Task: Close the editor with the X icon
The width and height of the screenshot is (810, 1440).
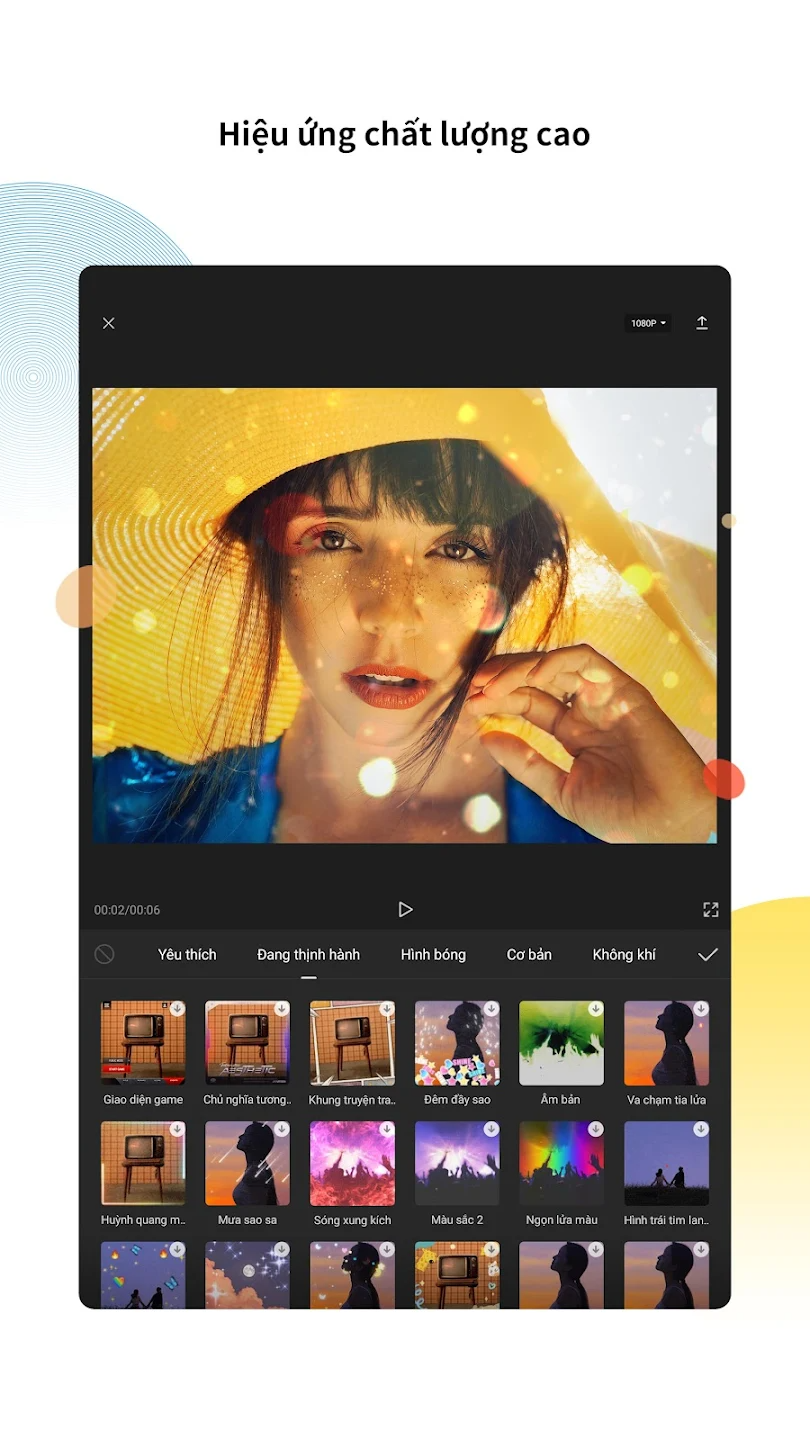Action: click(109, 323)
